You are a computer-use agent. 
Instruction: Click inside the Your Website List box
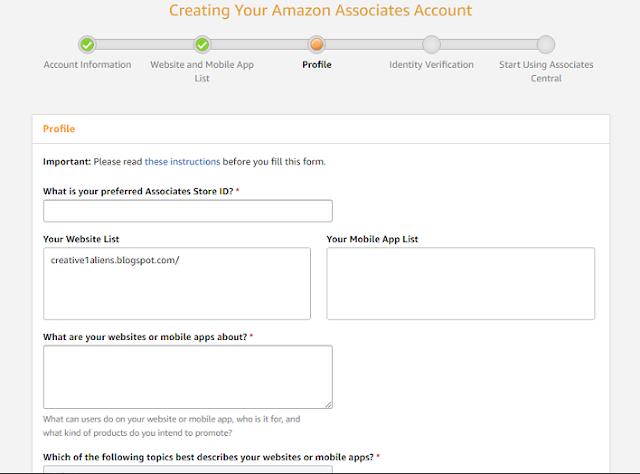[x=177, y=283]
